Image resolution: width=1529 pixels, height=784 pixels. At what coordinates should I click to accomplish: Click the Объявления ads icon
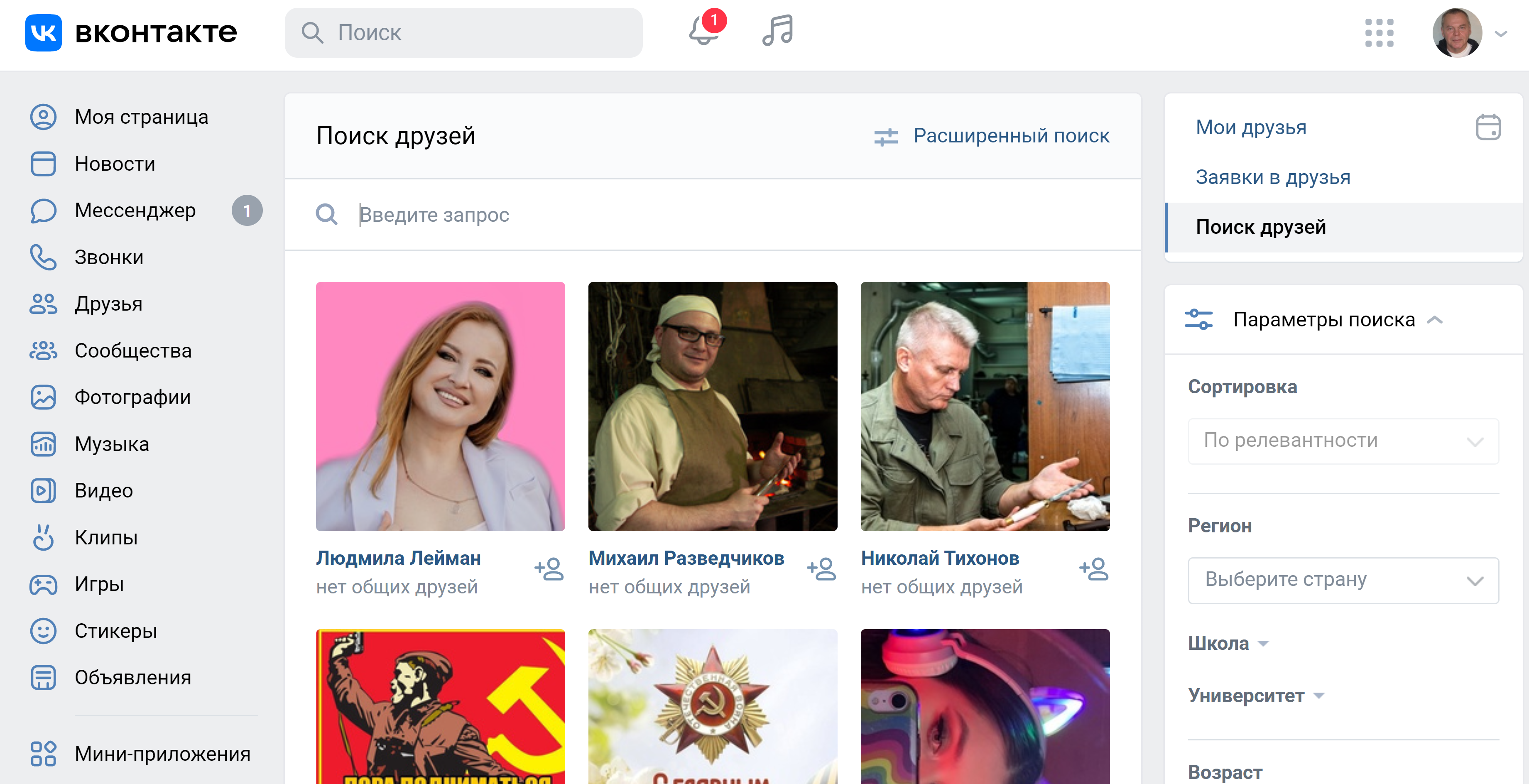(x=43, y=677)
